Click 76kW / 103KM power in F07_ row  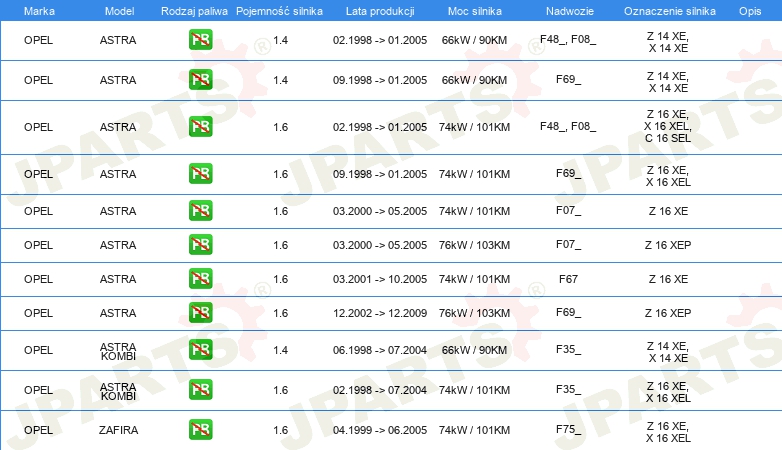[x=474, y=245]
